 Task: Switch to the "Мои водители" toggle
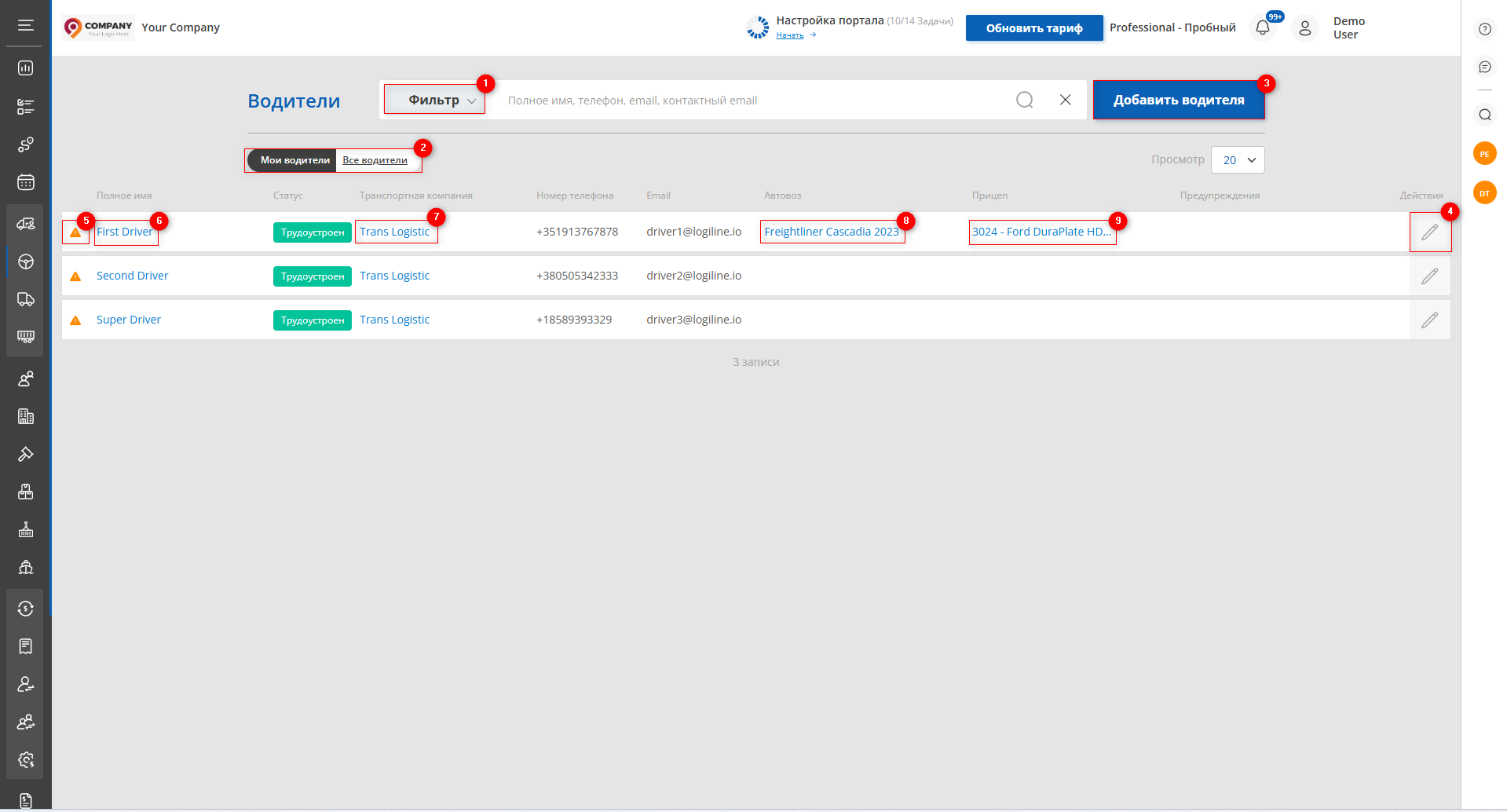pyautogui.click(x=294, y=160)
